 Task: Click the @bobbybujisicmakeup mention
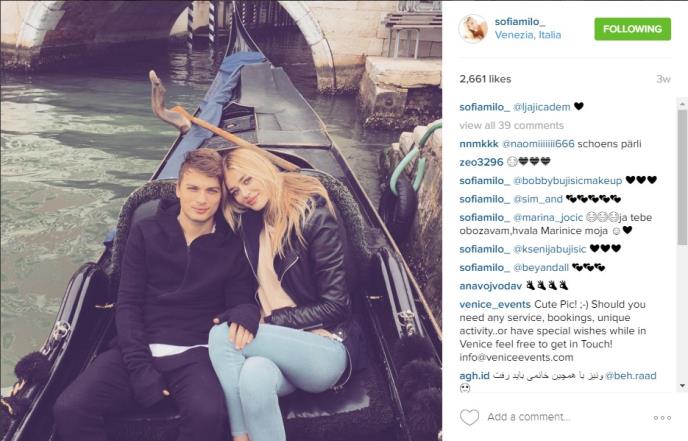567,180
